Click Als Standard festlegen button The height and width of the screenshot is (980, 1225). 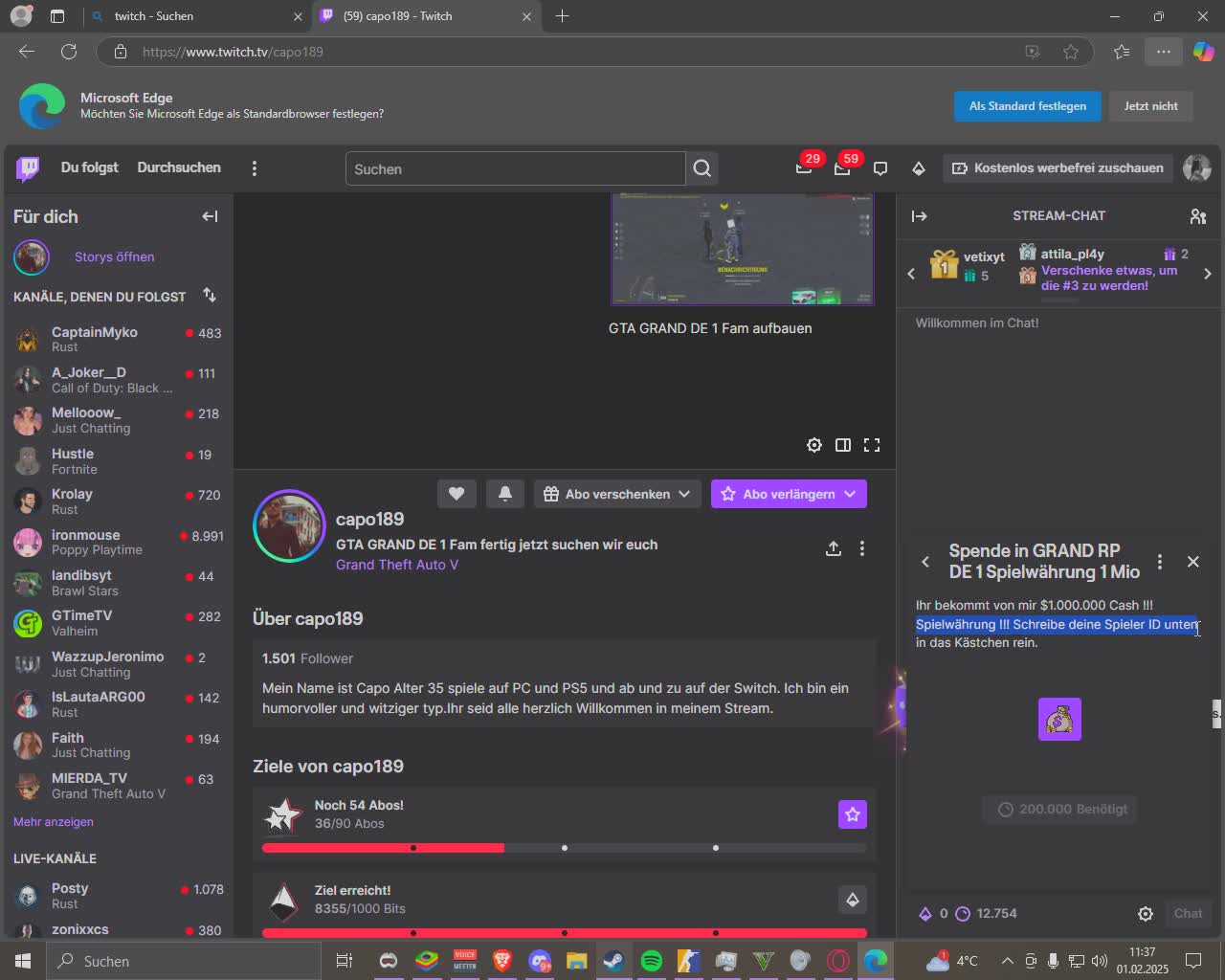coord(1027,106)
